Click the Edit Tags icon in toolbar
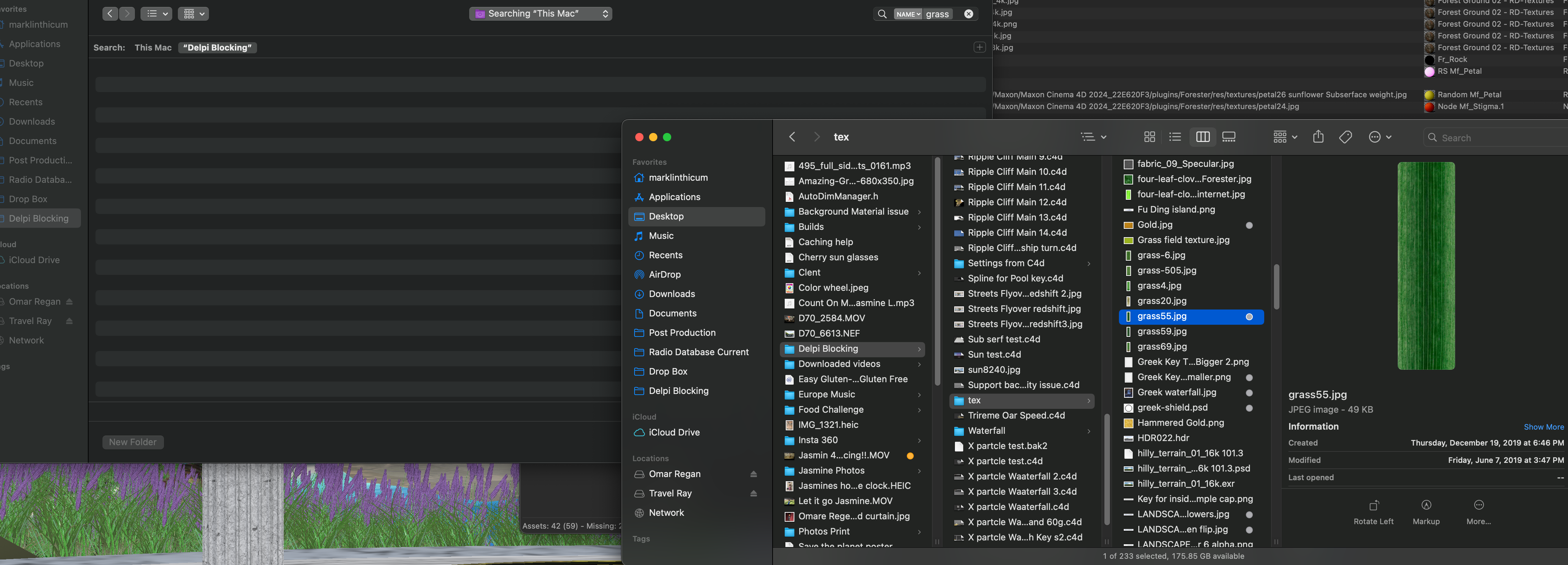1568x565 pixels. click(x=1345, y=137)
